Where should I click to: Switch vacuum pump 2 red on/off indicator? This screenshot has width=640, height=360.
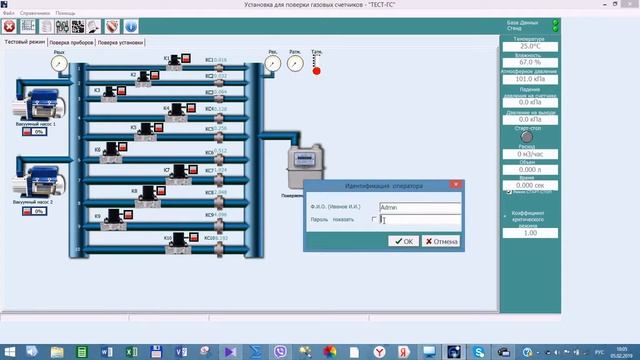click(x=27, y=211)
